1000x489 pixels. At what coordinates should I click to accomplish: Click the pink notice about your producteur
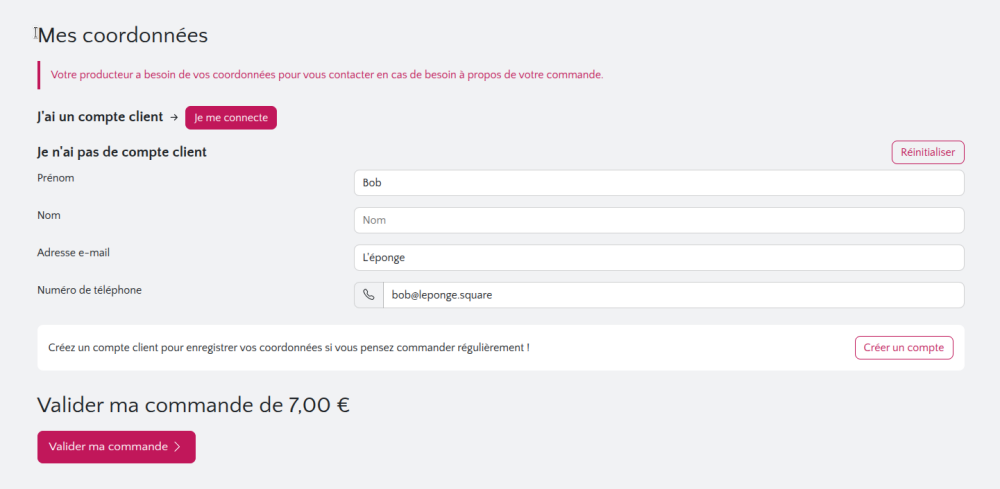[x=327, y=75]
